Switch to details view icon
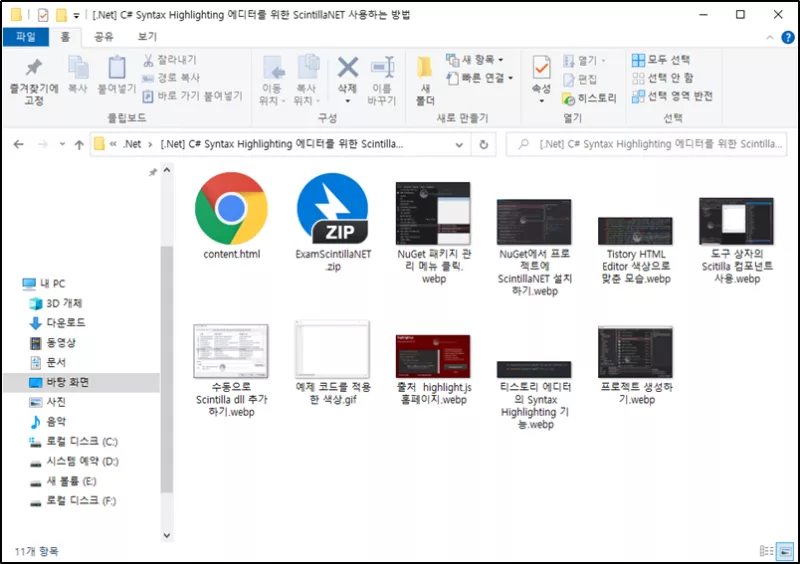The image size is (800, 564). 766,551
